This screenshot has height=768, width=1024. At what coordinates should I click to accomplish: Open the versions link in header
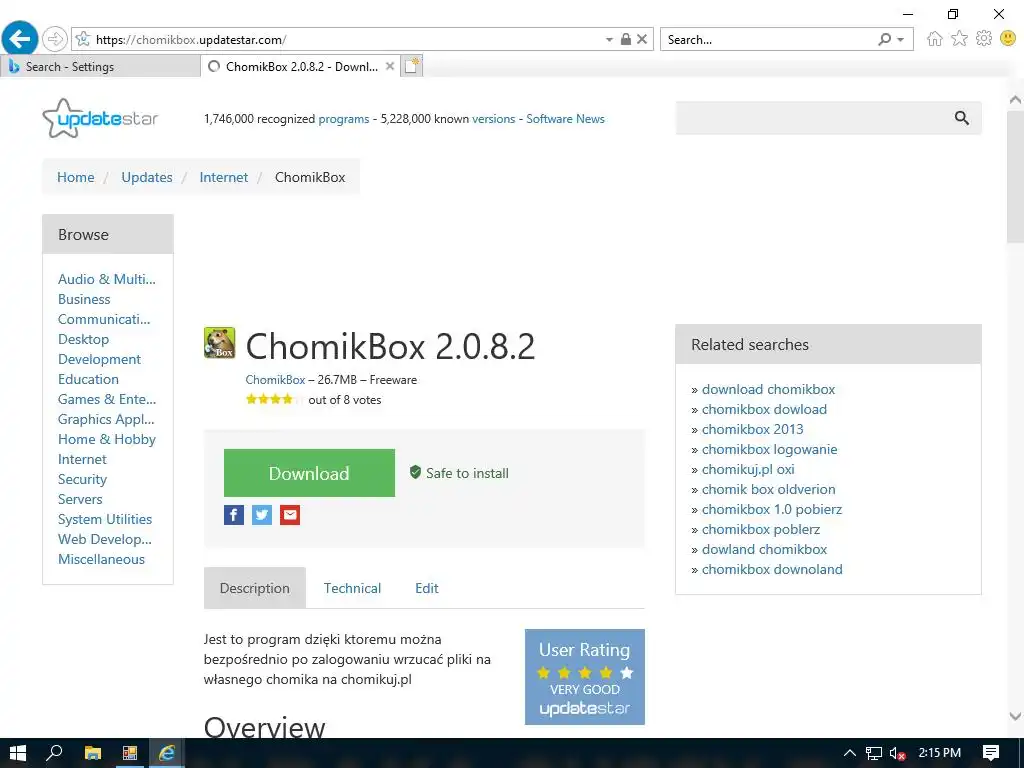point(493,119)
